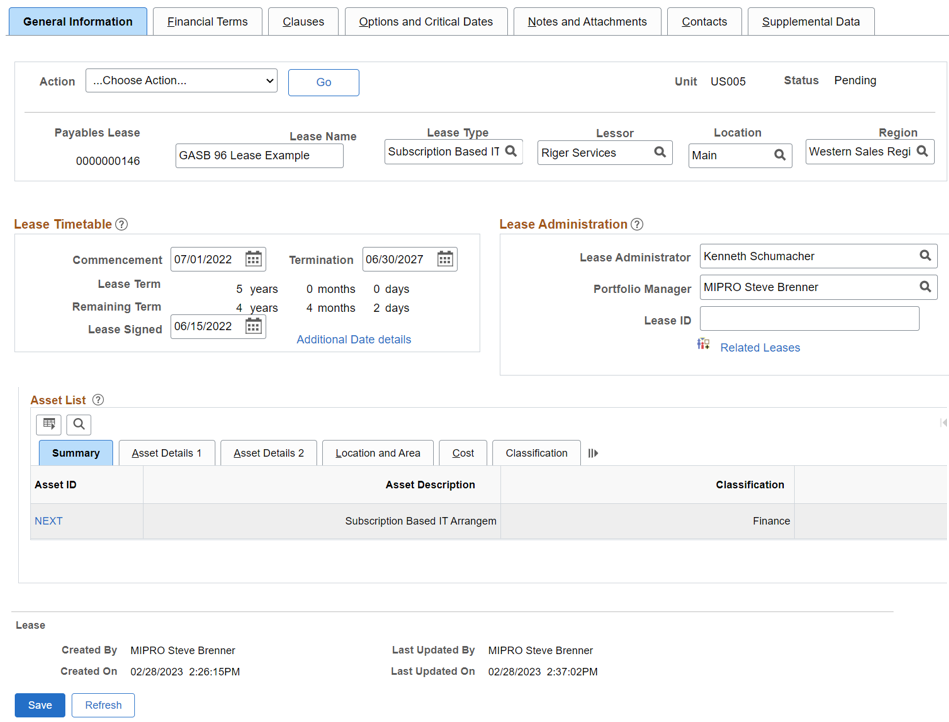Screen dimensions: 949x722
Task: Show all Asset List columns
Action: click(x=593, y=453)
